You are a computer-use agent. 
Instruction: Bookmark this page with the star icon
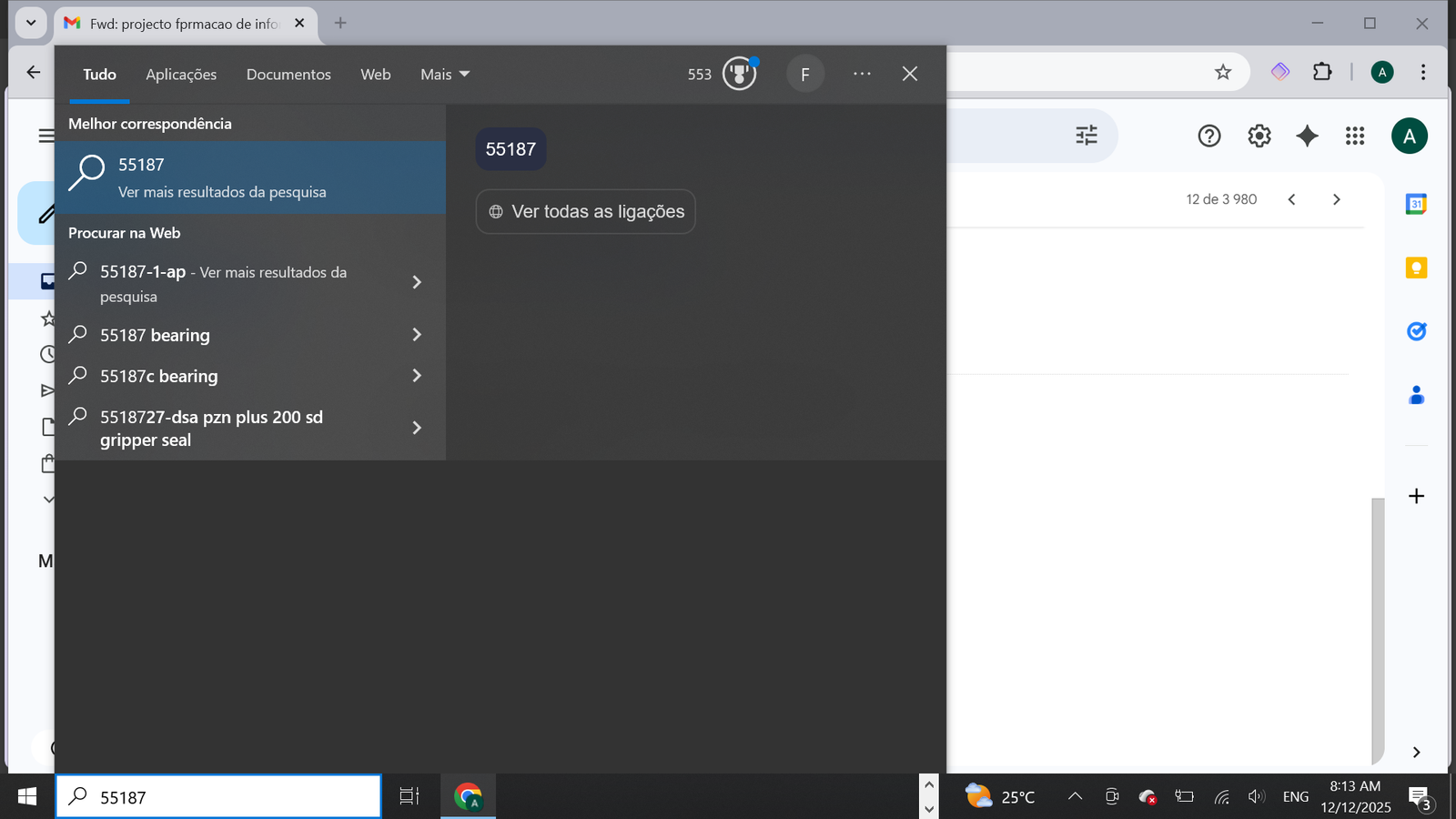pyautogui.click(x=1223, y=72)
